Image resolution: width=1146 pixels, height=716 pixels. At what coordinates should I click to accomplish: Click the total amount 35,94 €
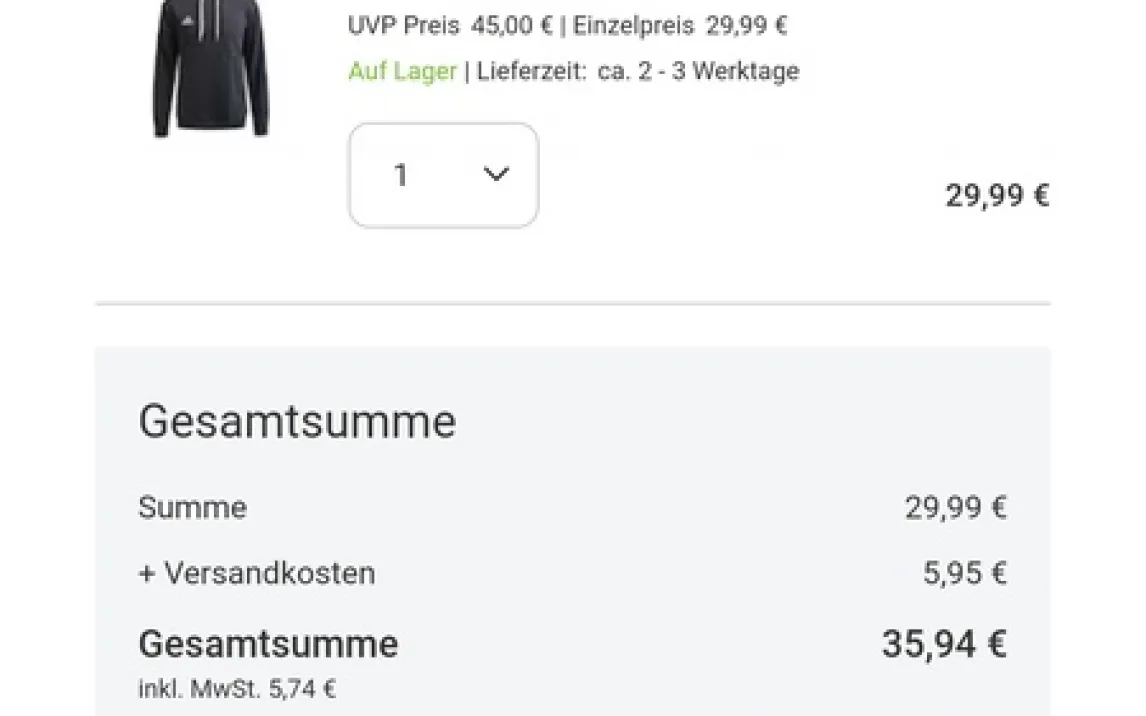click(x=943, y=644)
